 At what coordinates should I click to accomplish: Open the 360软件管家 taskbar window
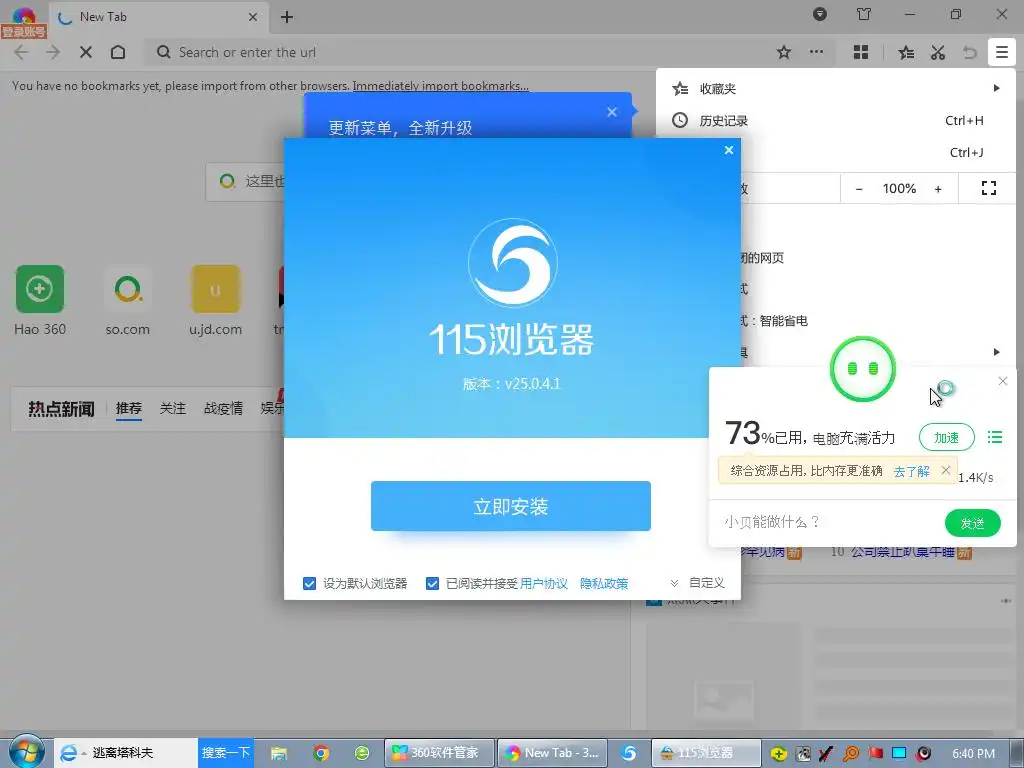(439, 753)
